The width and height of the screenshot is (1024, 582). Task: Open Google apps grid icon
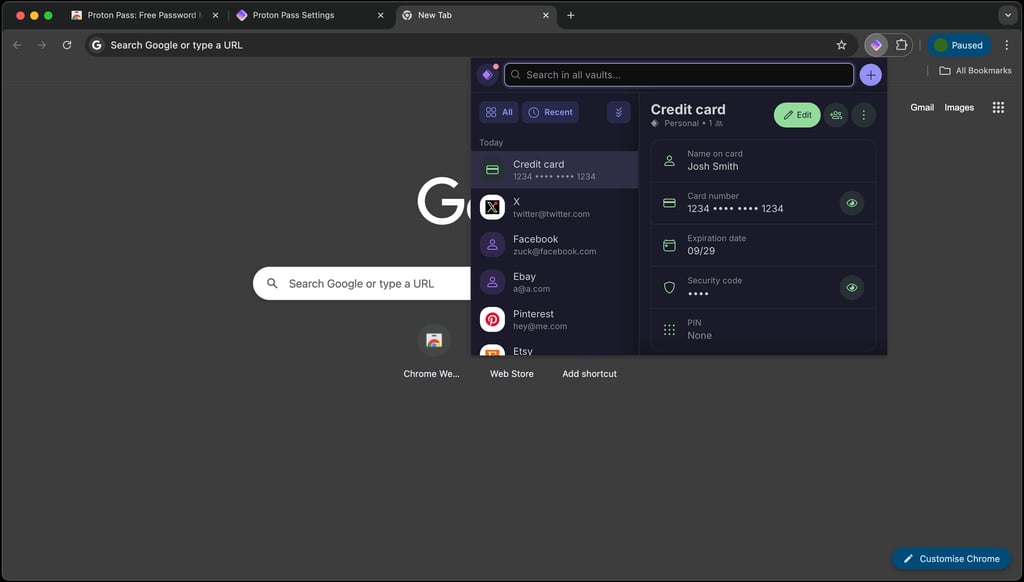pyautogui.click(x=998, y=108)
